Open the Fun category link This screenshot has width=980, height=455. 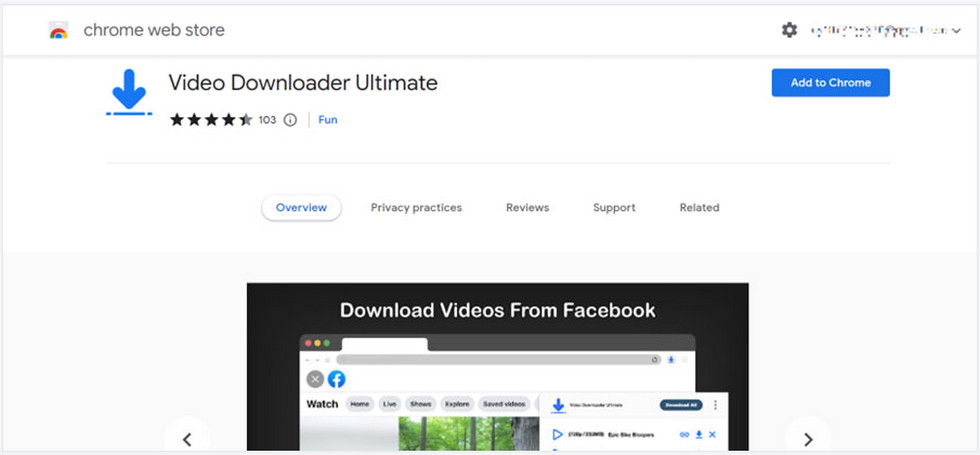pos(328,120)
